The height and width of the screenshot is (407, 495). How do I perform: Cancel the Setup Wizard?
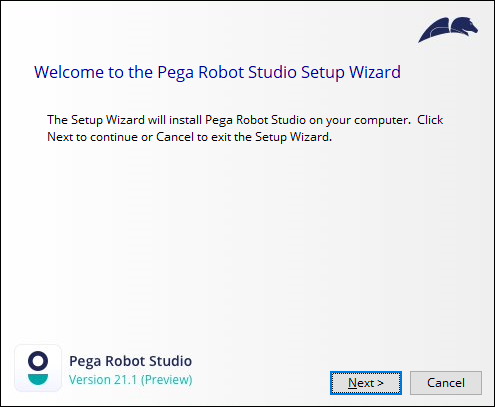click(446, 383)
